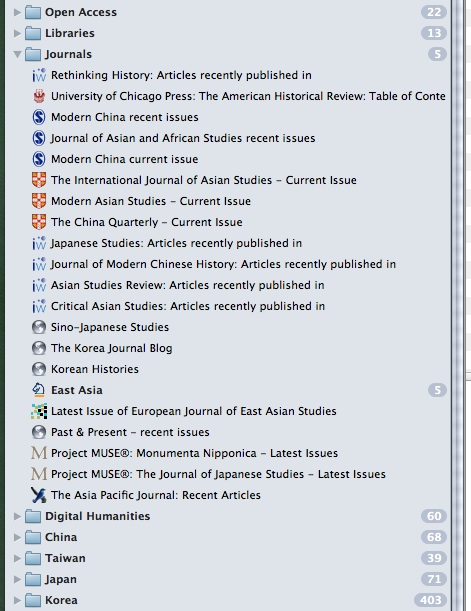Click the East Asia feed icon

[x=39, y=390]
